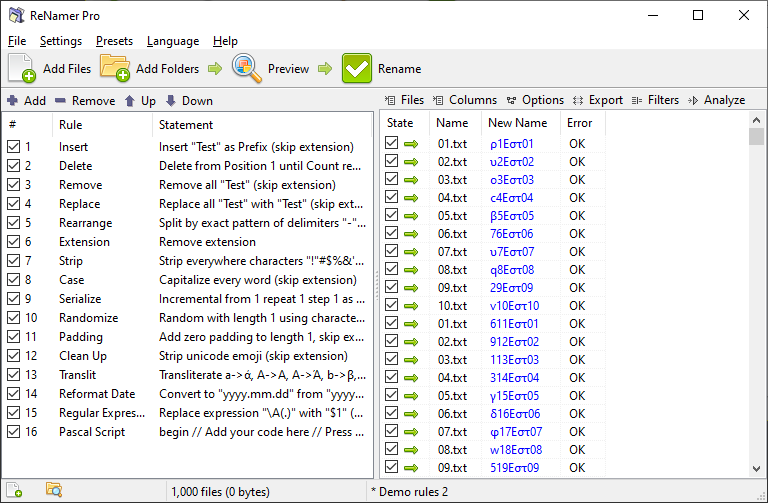Sort files by New Name column header

coord(517,123)
